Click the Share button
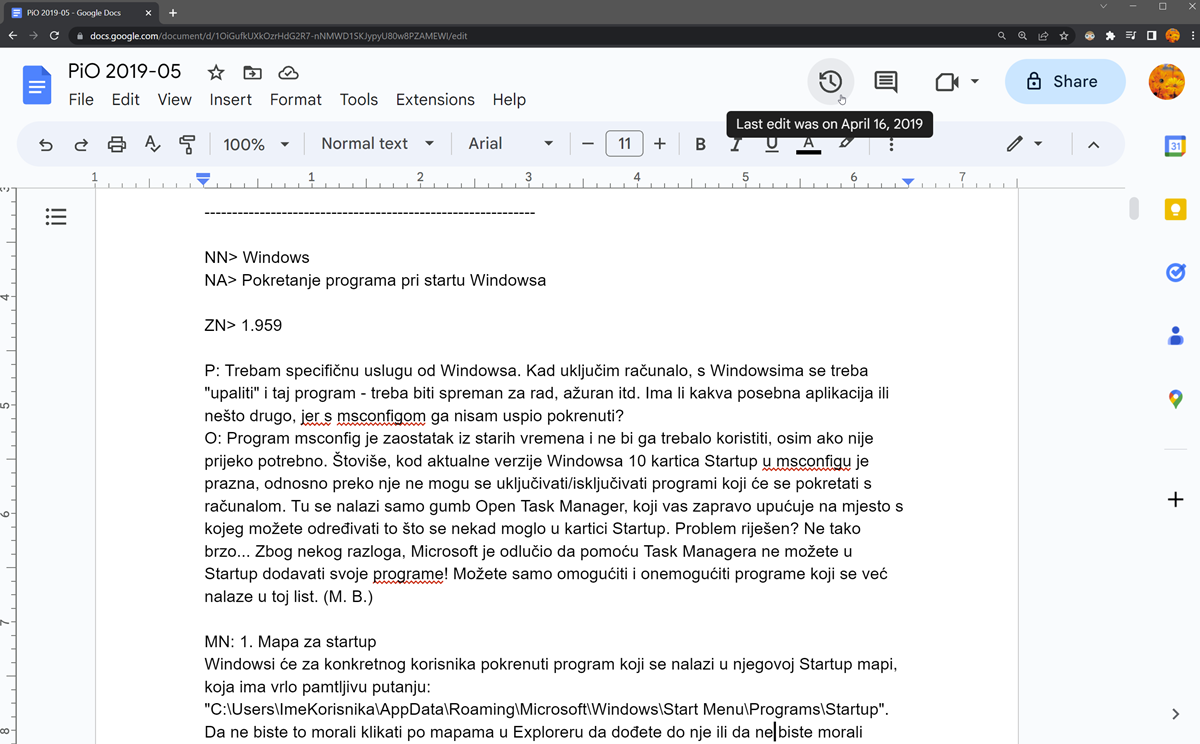1200x744 pixels. (1065, 82)
